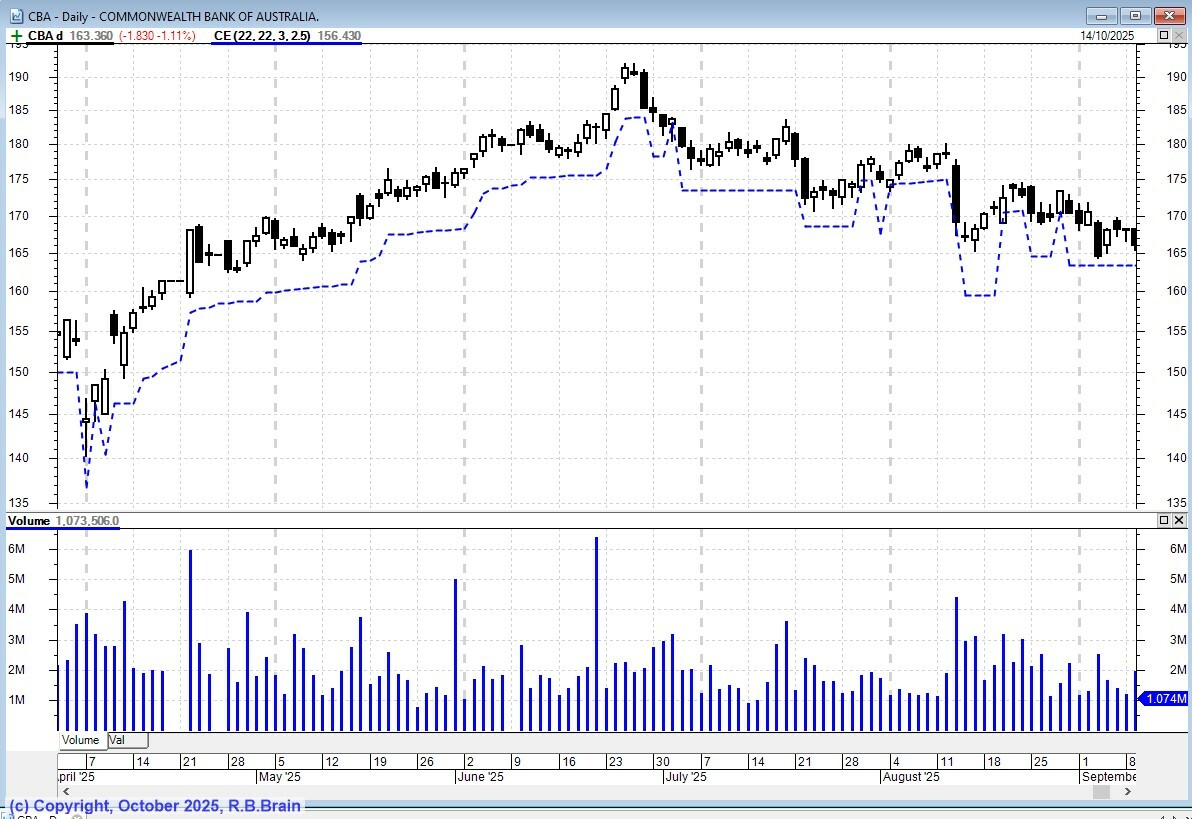This screenshot has height=819, width=1192.
Task: Close the price chart pane
Action: click(x=1180, y=36)
